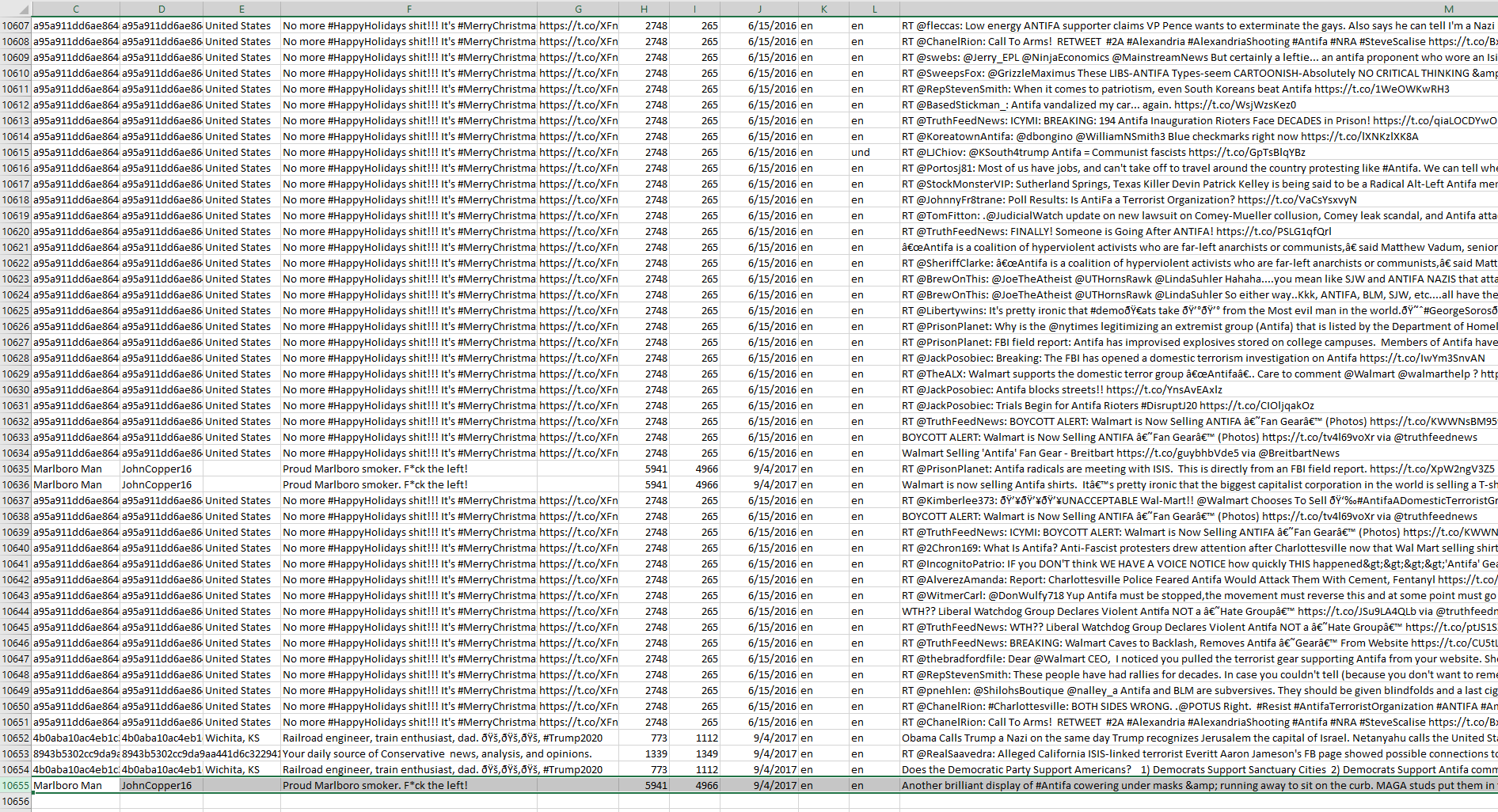Screen dimensions: 1498x812
Task: Click https://t.co/XFn link in row 10651
Action: 578,722
